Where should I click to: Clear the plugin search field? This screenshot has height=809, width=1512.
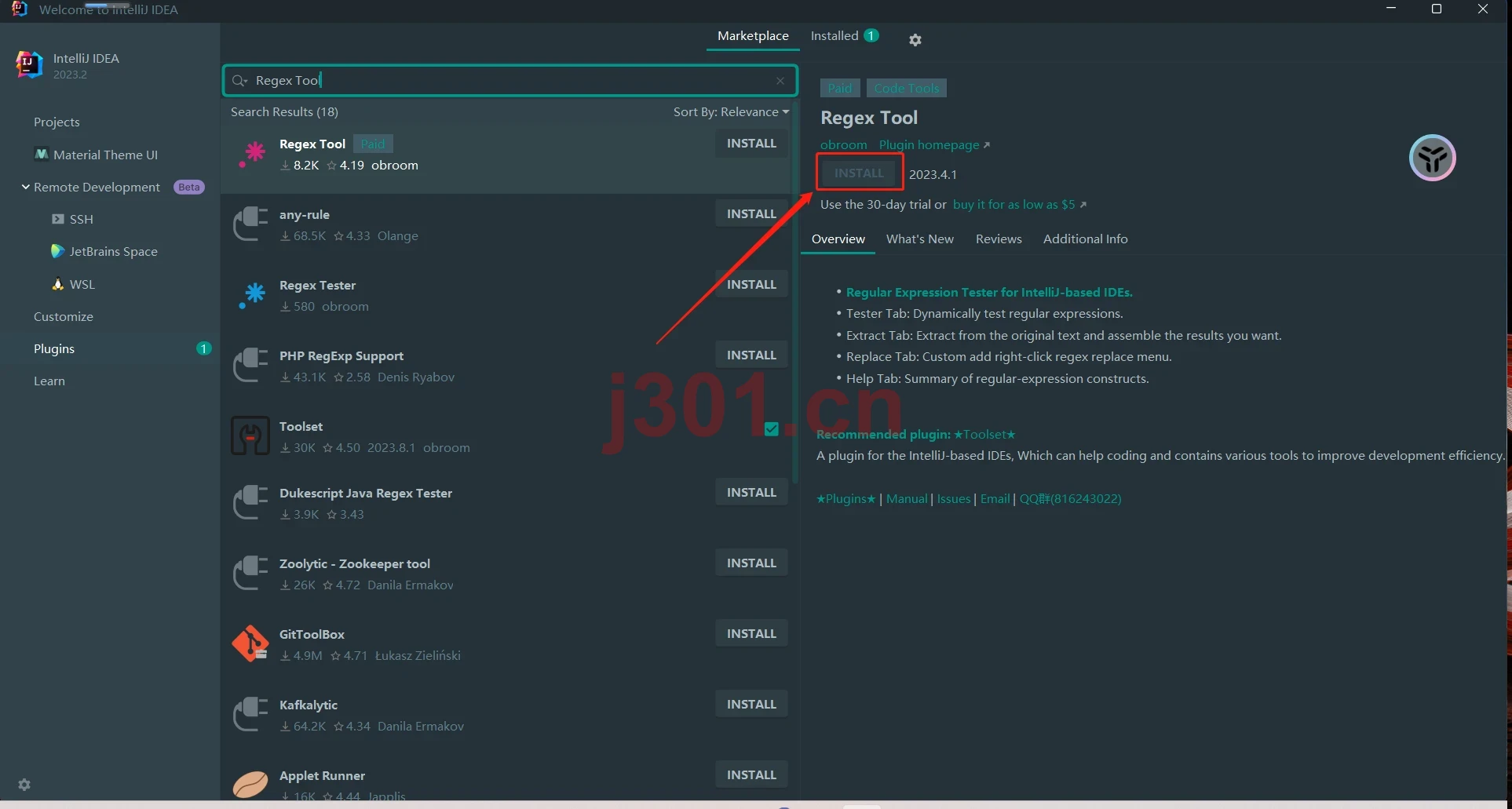780,81
